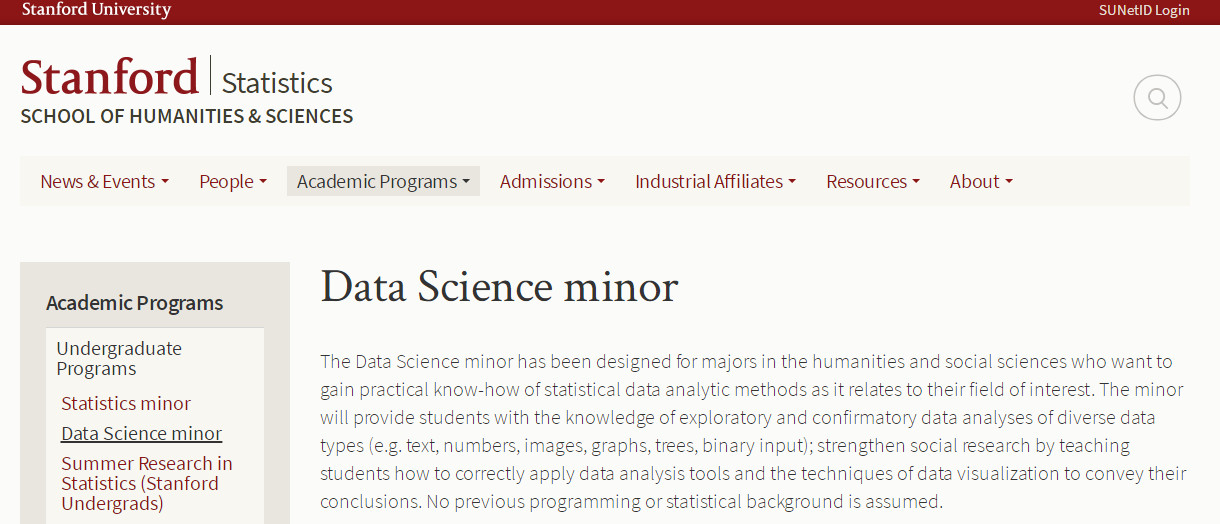Open Summer Research in Statistics link
The image size is (1220, 524).
(147, 483)
